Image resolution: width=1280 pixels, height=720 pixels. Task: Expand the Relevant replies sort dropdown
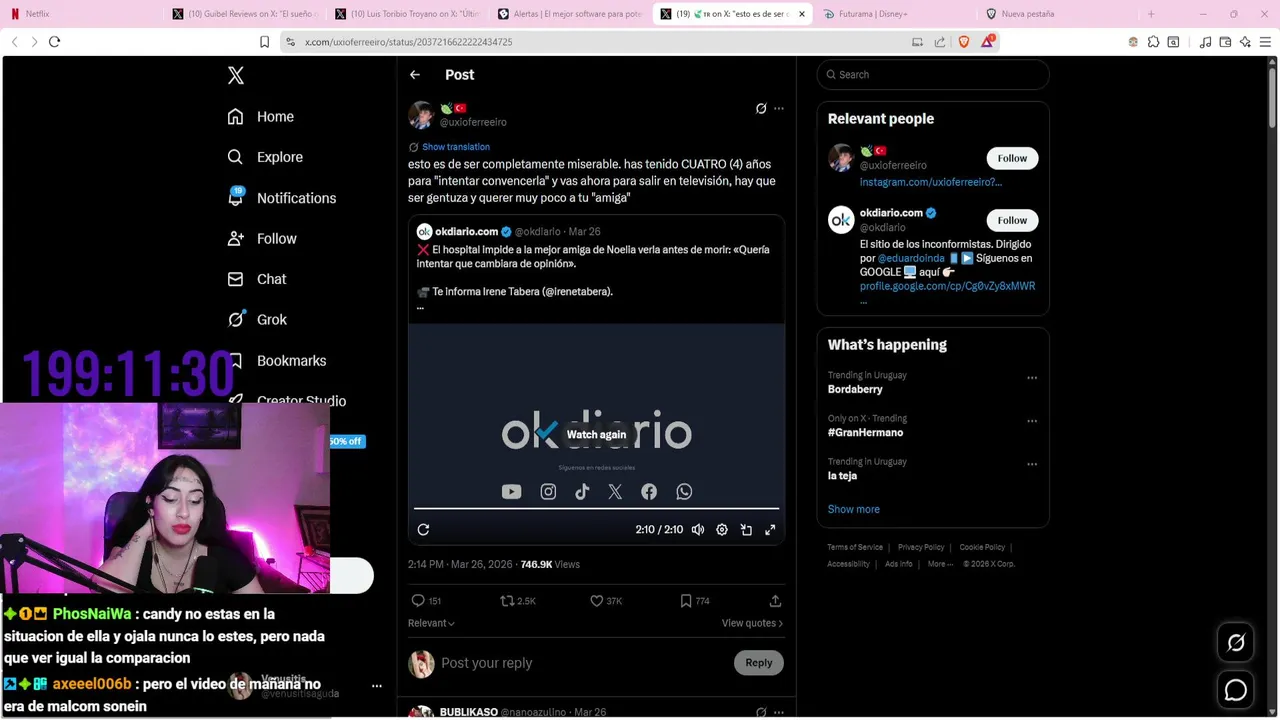click(431, 623)
